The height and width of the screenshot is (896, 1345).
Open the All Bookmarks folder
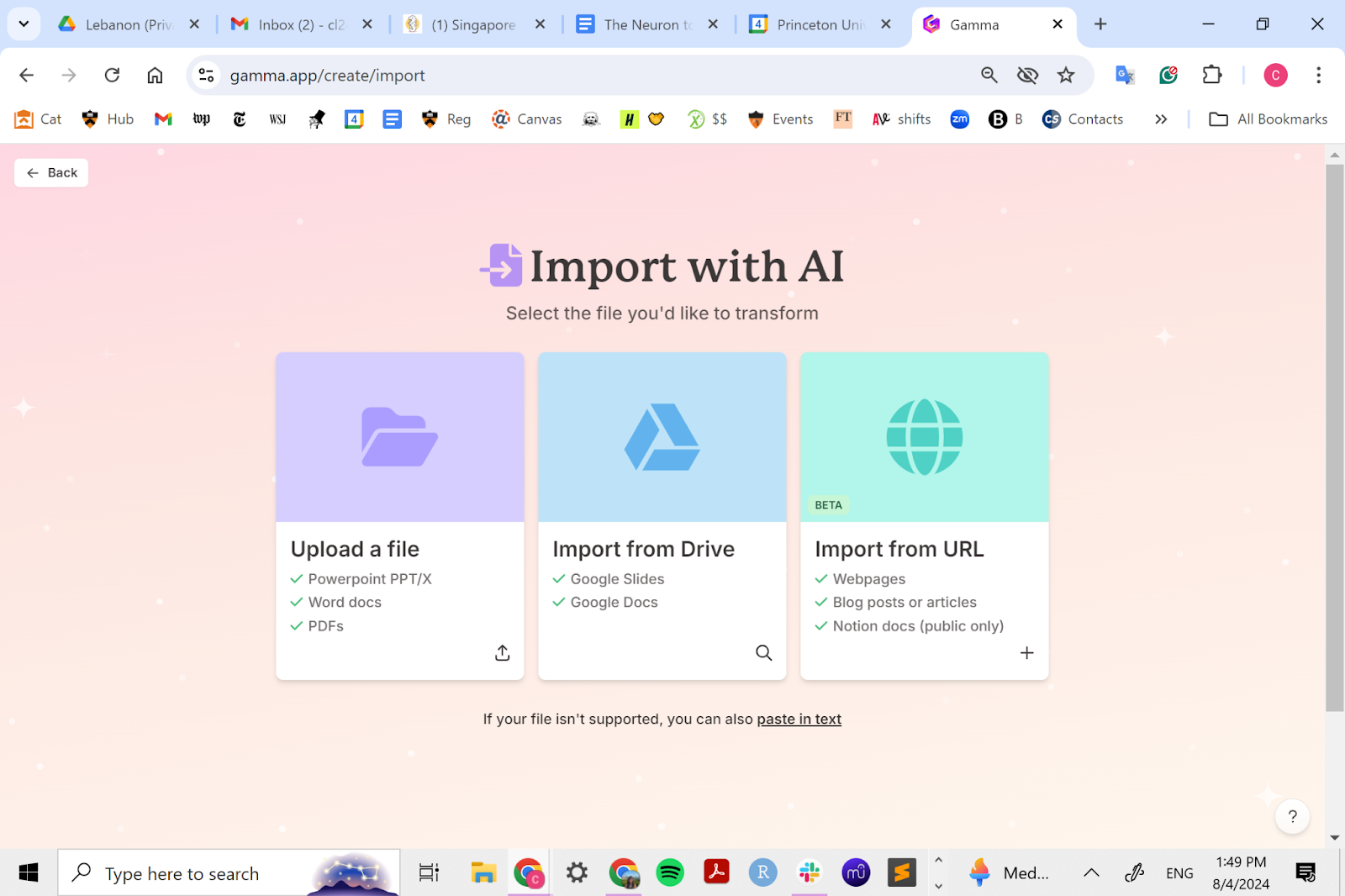(x=1269, y=119)
